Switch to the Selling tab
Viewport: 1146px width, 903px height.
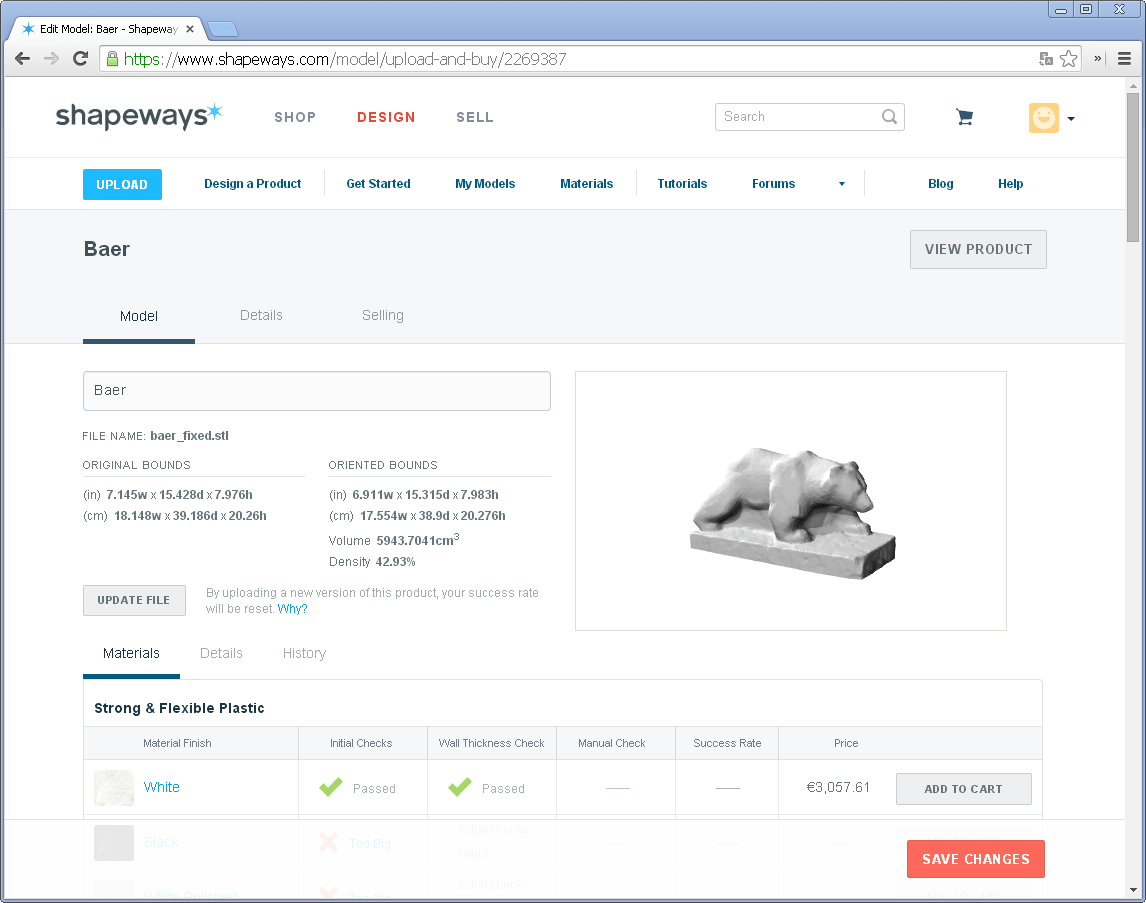click(383, 315)
